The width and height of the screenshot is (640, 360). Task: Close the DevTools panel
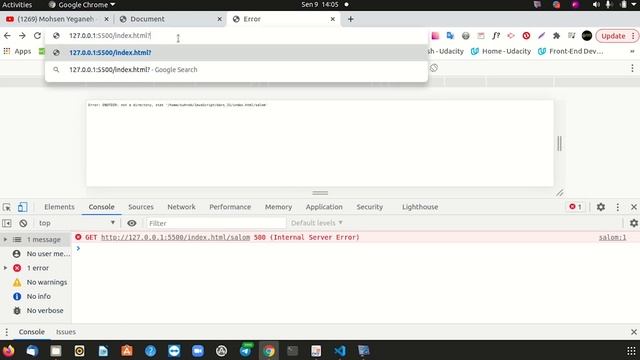pyautogui.click(x=633, y=207)
